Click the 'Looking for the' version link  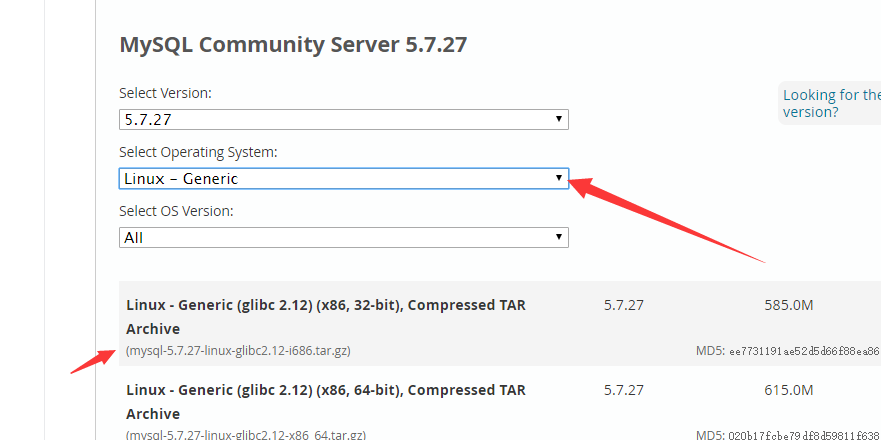point(832,103)
